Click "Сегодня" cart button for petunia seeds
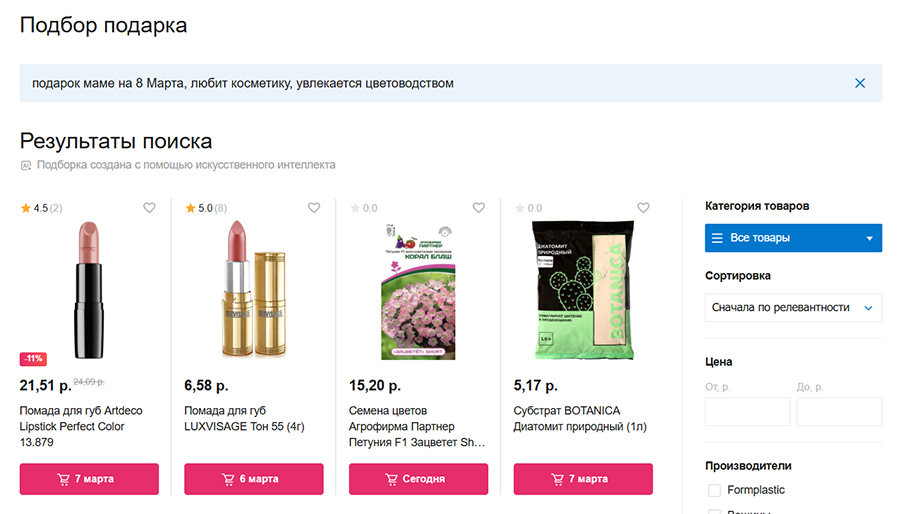The width and height of the screenshot is (900, 514). (x=418, y=479)
